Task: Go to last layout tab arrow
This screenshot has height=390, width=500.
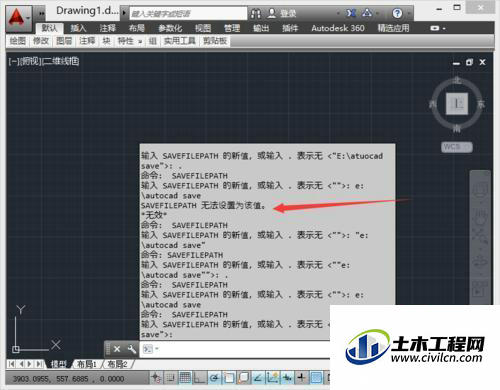Action: pyautogui.click(x=39, y=364)
